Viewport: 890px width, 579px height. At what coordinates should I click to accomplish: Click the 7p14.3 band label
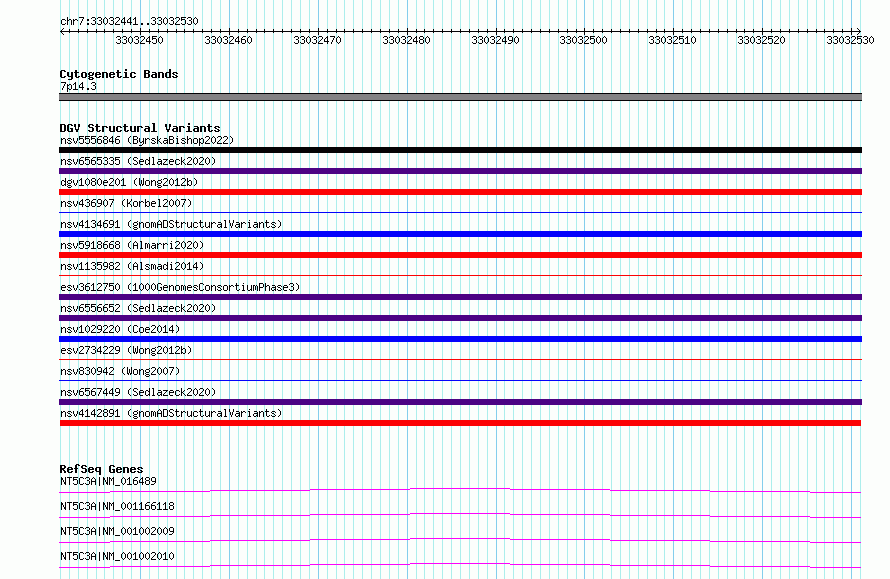pos(78,86)
